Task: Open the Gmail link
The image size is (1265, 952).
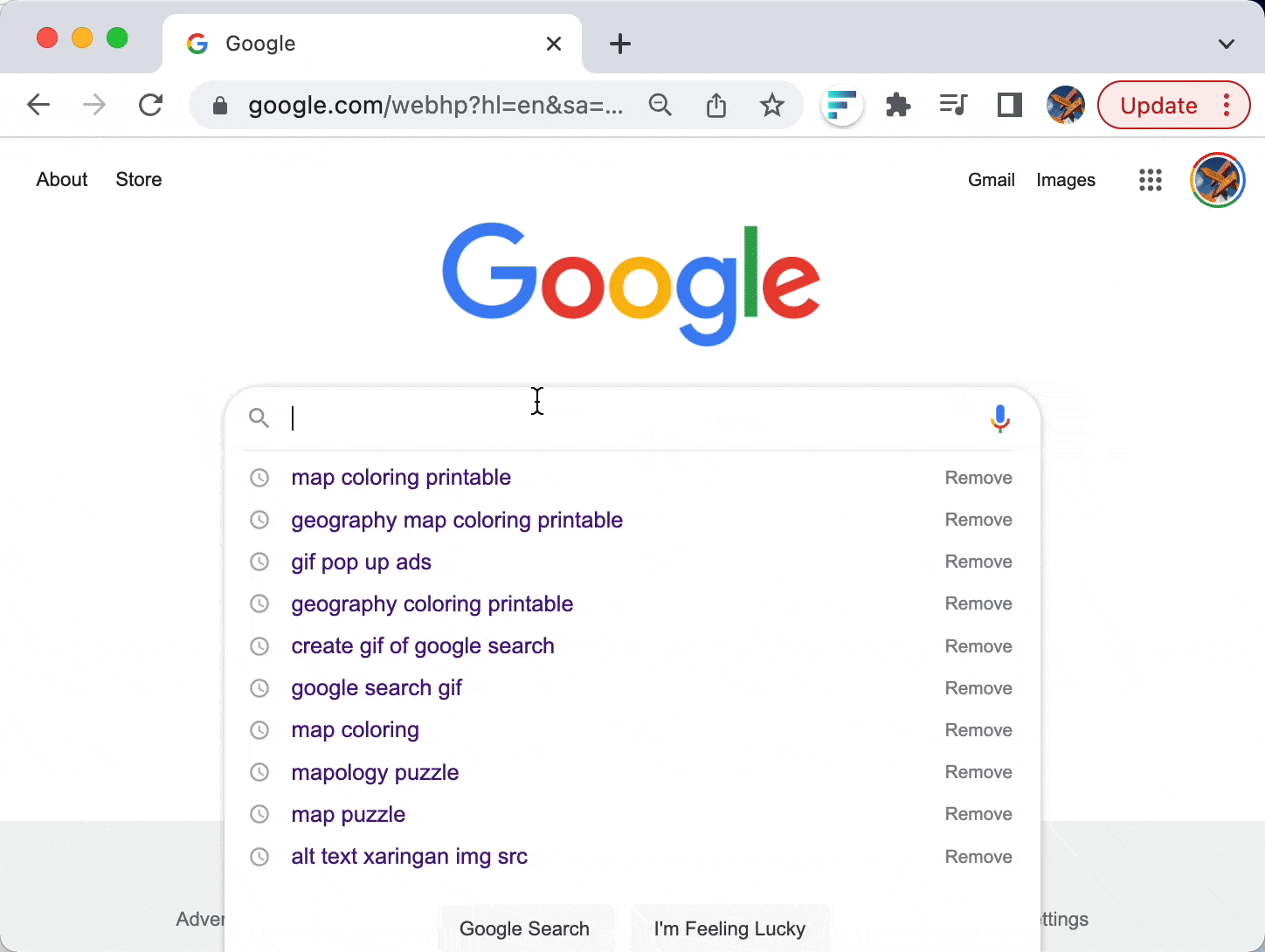Action: click(991, 180)
